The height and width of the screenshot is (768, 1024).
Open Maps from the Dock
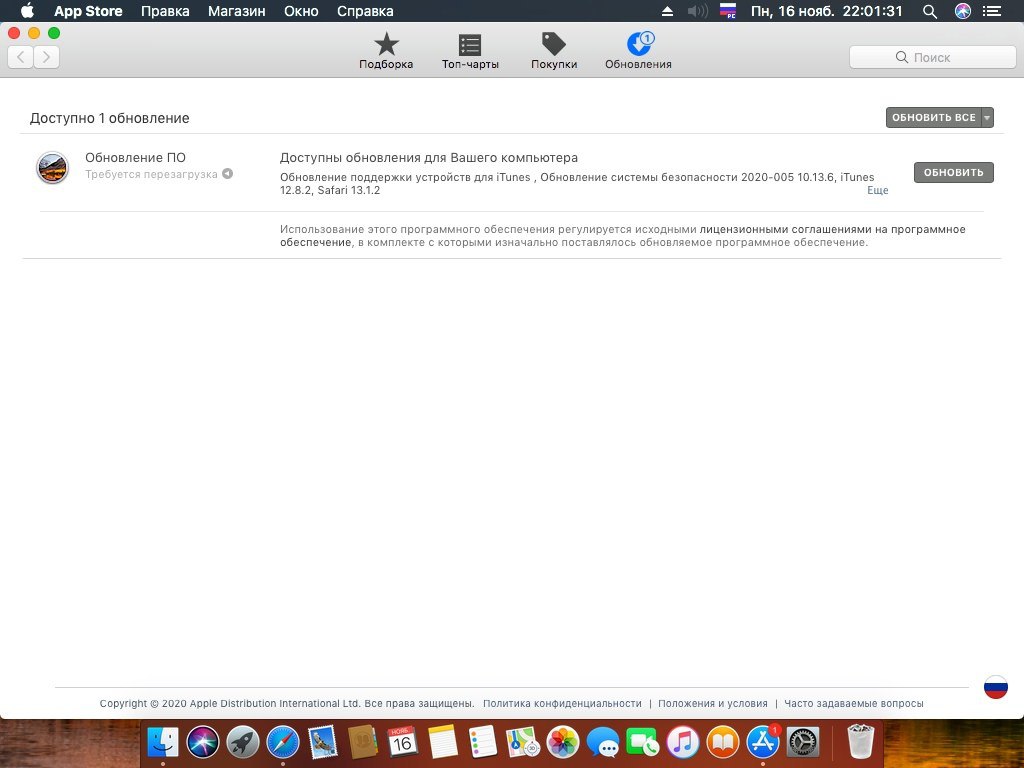[522, 742]
